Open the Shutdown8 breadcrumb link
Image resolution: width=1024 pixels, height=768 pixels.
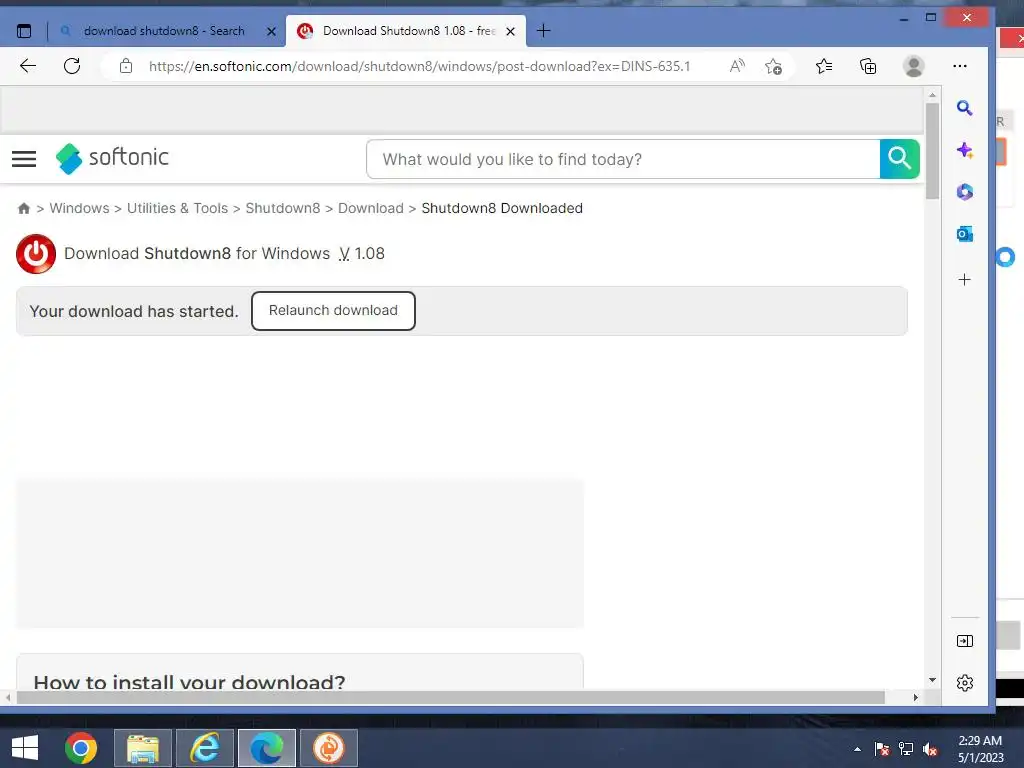tap(283, 208)
